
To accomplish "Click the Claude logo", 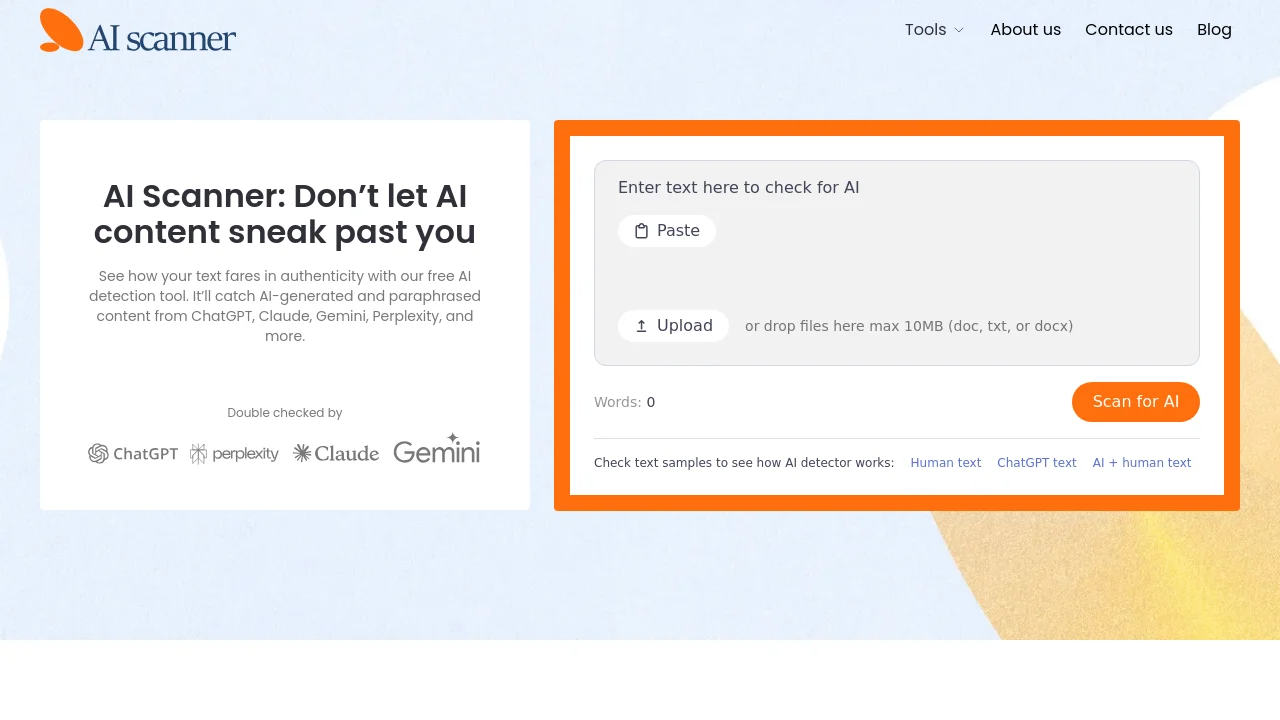I will (336, 454).
